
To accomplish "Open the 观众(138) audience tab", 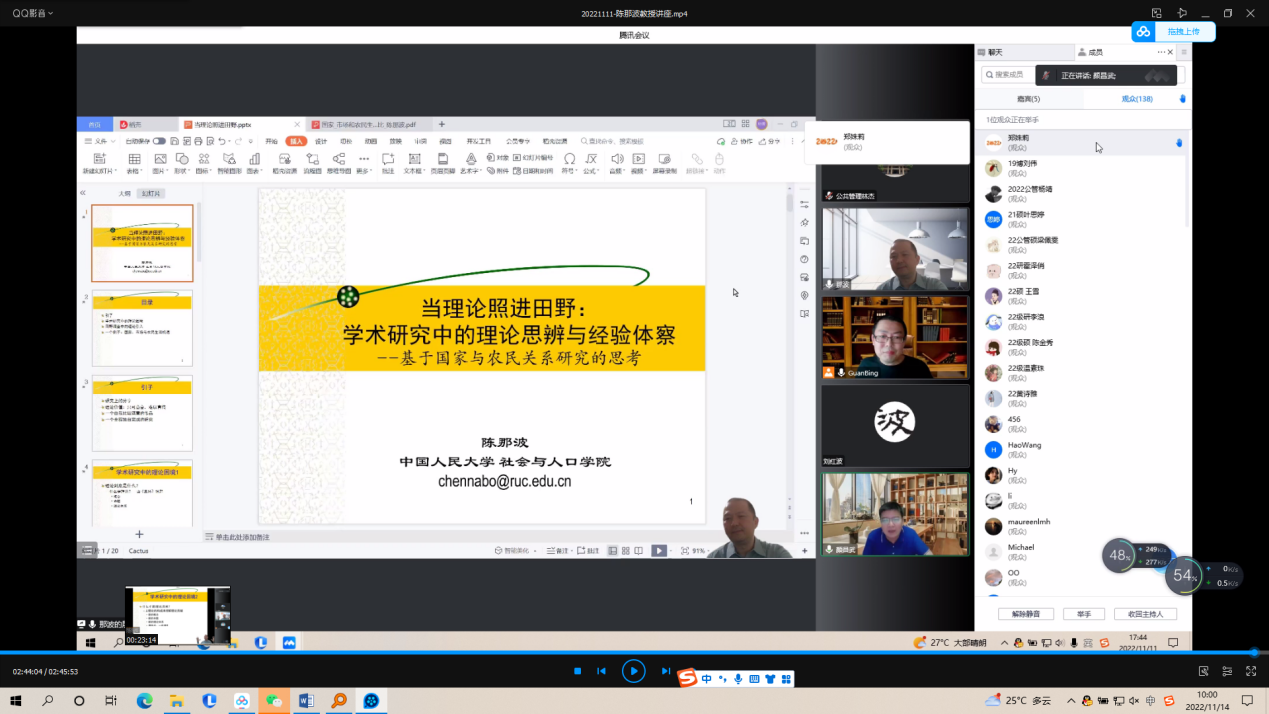I will click(x=1137, y=99).
